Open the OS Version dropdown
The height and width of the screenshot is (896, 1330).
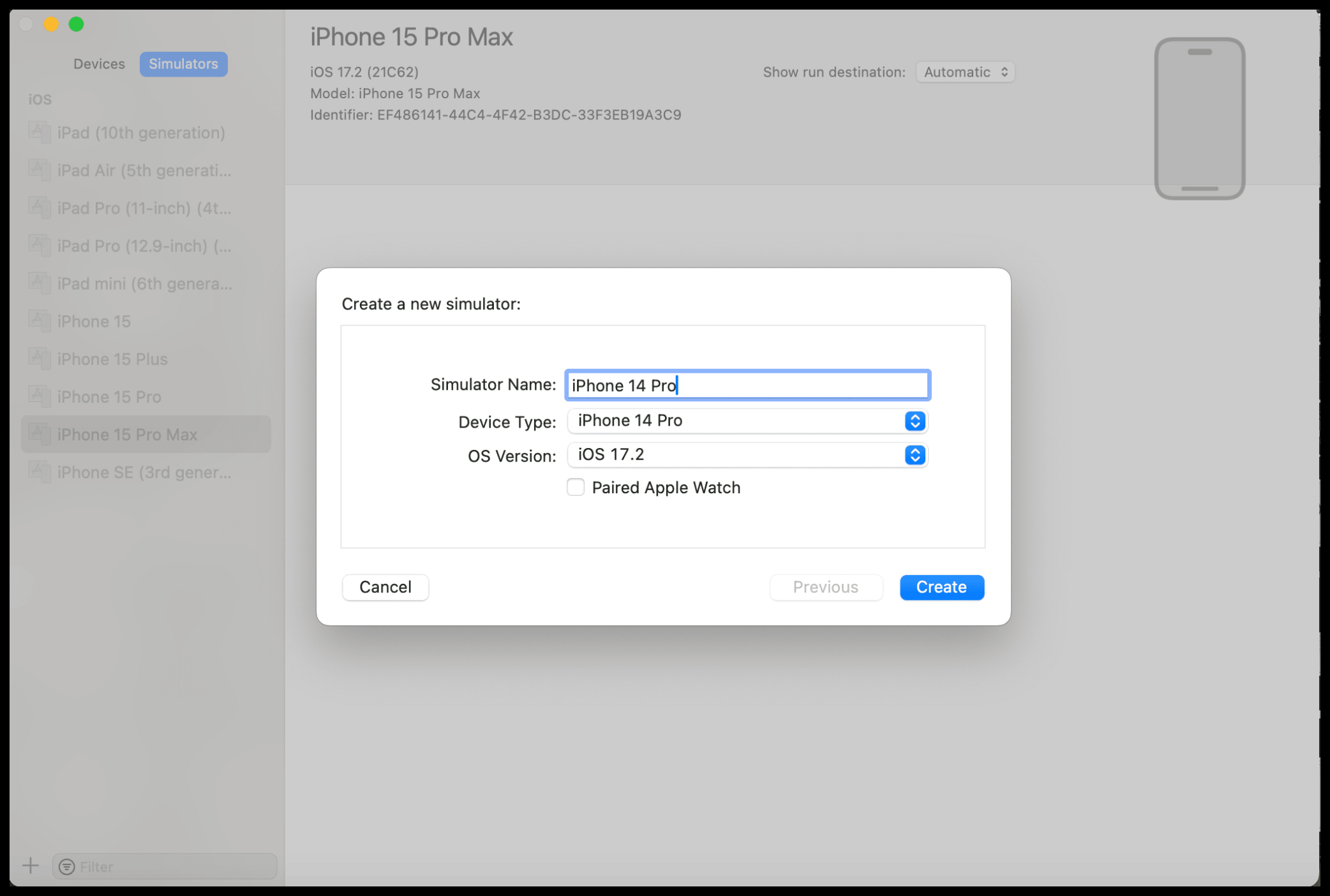pyautogui.click(x=747, y=455)
